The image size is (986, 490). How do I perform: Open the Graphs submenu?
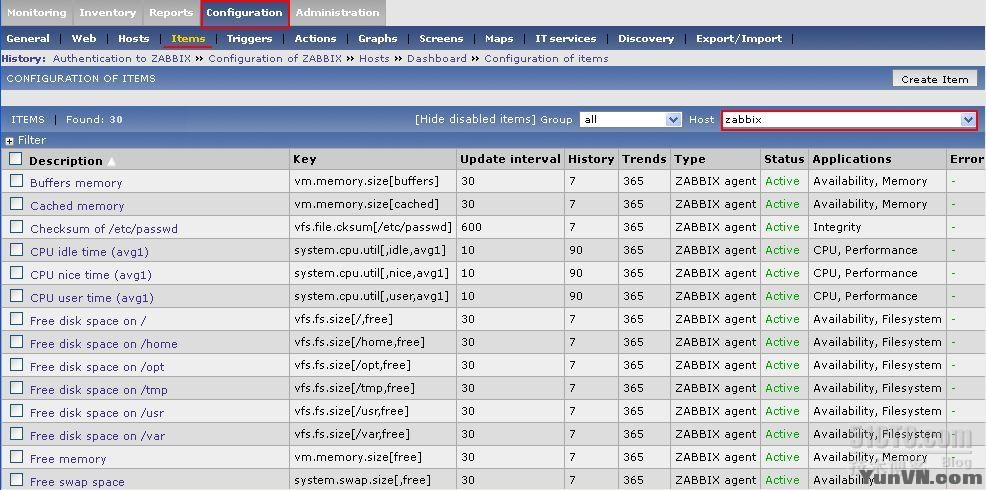click(x=377, y=38)
